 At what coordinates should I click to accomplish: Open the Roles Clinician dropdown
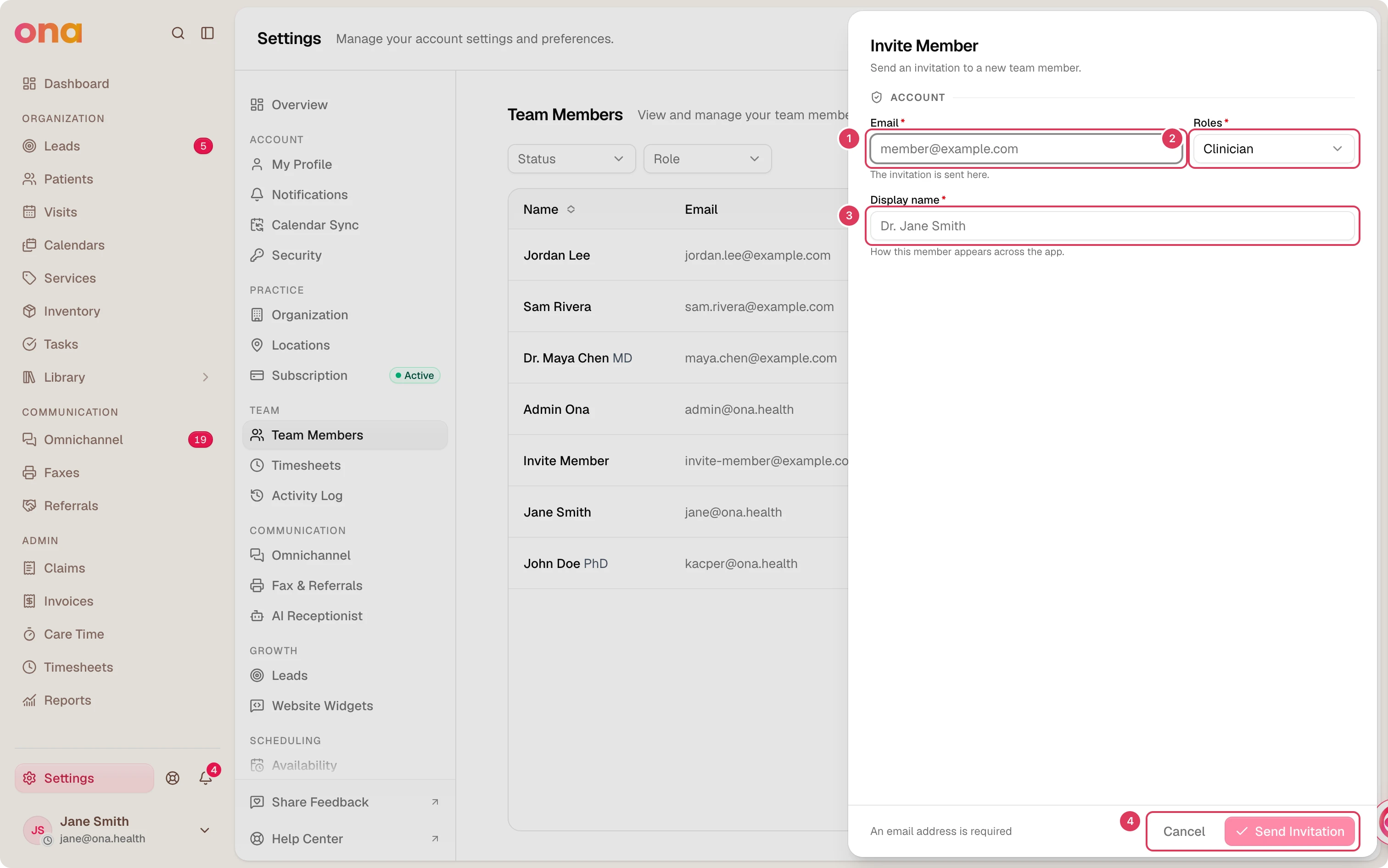pyautogui.click(x=1274, y=149)
